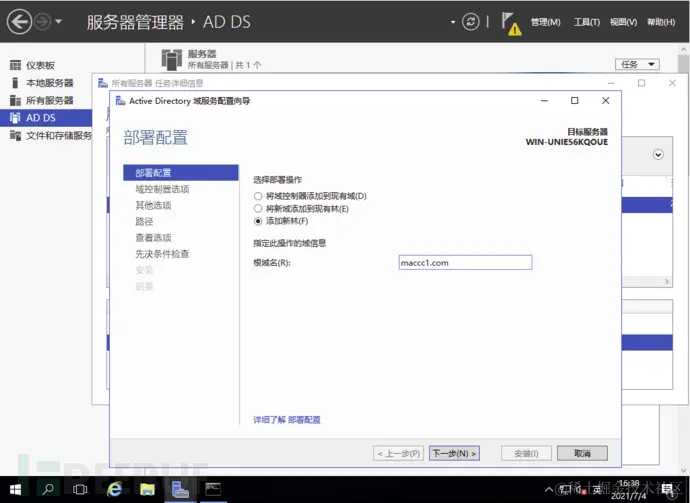Viewport: 690px width, 503px height.
Task: Select 部署配置 wizard step
Action: 181,173
